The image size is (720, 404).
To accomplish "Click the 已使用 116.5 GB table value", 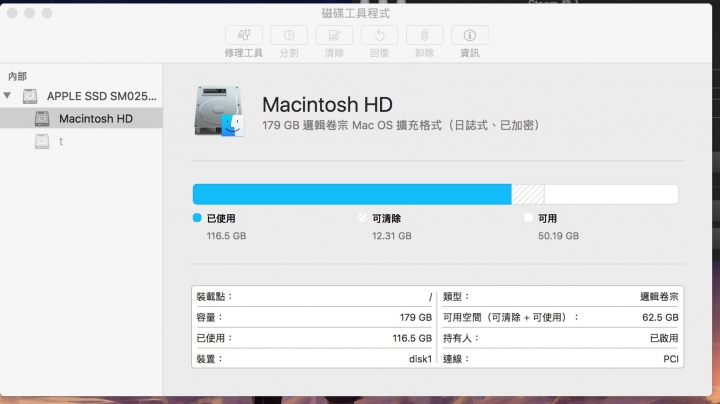I will pyautogui.click(x=412, y=338).
